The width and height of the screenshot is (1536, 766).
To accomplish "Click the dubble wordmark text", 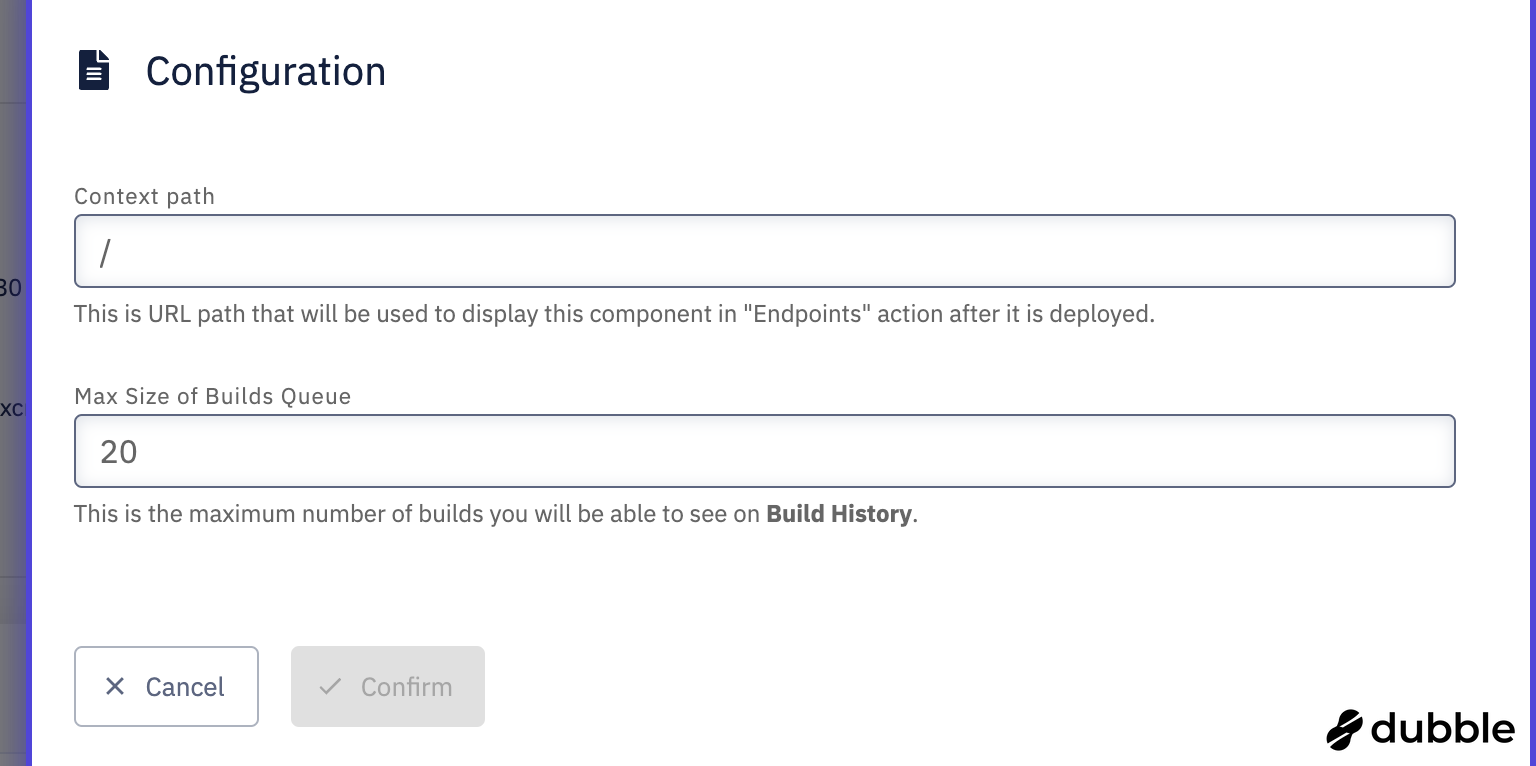I will [1443, 728].
